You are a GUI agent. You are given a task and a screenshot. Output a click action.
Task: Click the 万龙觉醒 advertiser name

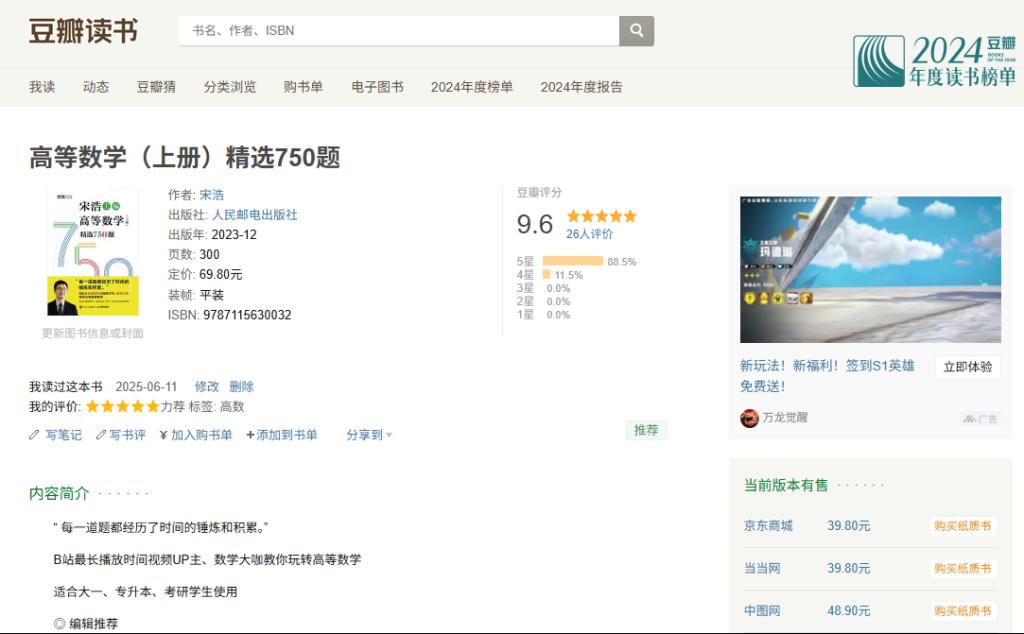[785, 417]
